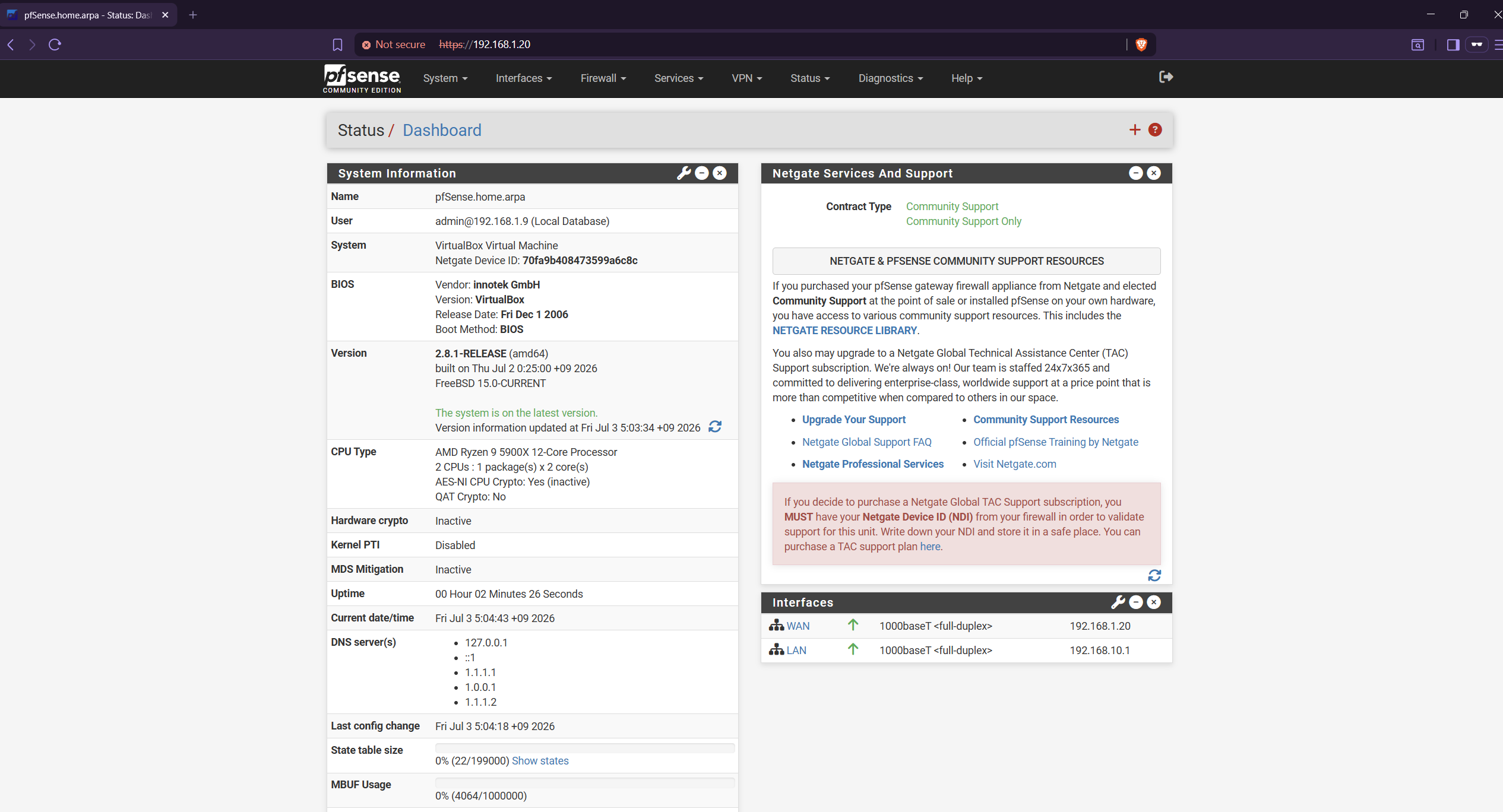1503x812 pixels.
Task: Click the WAN IP address 192.168.1.20
Action: (x=1100, y=626)
